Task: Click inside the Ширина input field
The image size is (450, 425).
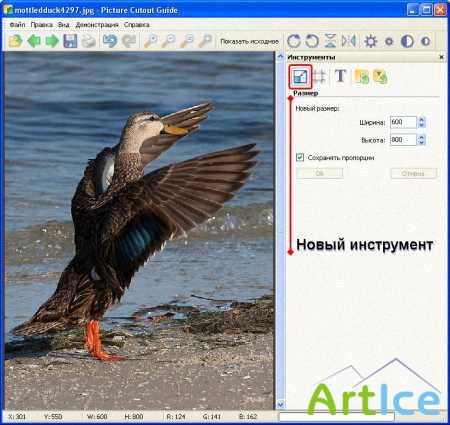Action: 403,122
